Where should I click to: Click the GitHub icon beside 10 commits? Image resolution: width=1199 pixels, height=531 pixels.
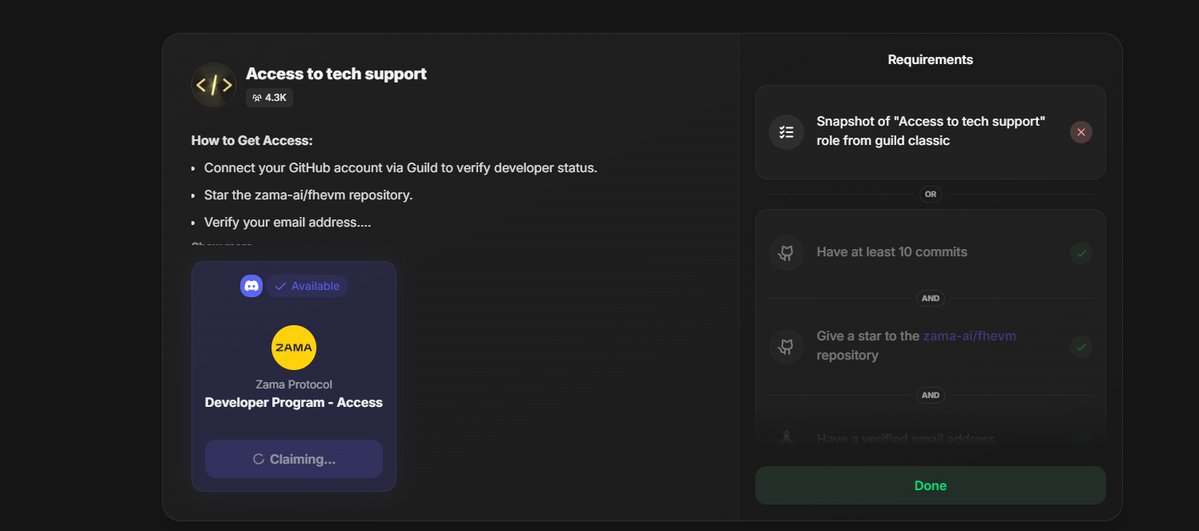point(786,252)
